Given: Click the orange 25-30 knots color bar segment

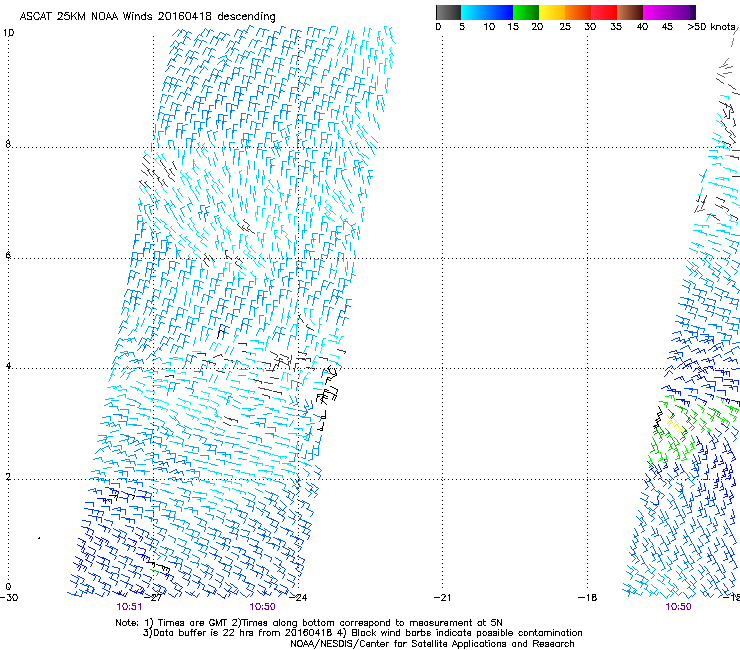Looking at the screenshot, I should (x=578, y=12).
